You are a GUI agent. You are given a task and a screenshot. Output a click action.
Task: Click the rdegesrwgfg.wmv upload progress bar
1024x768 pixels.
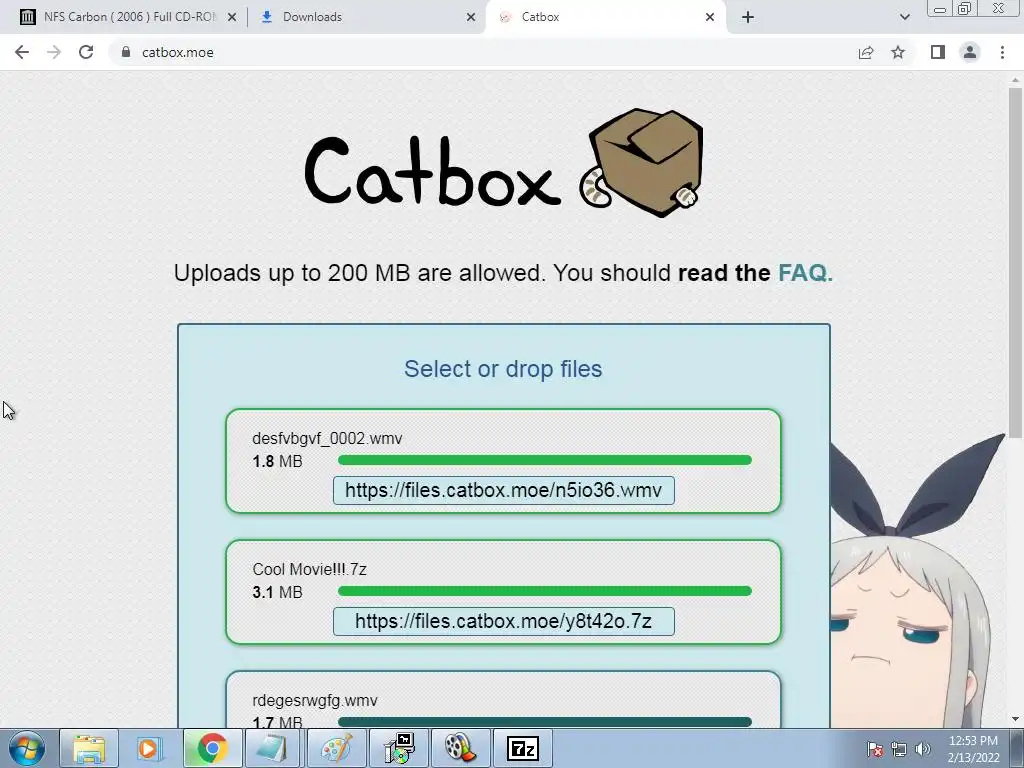pos(545,722)
